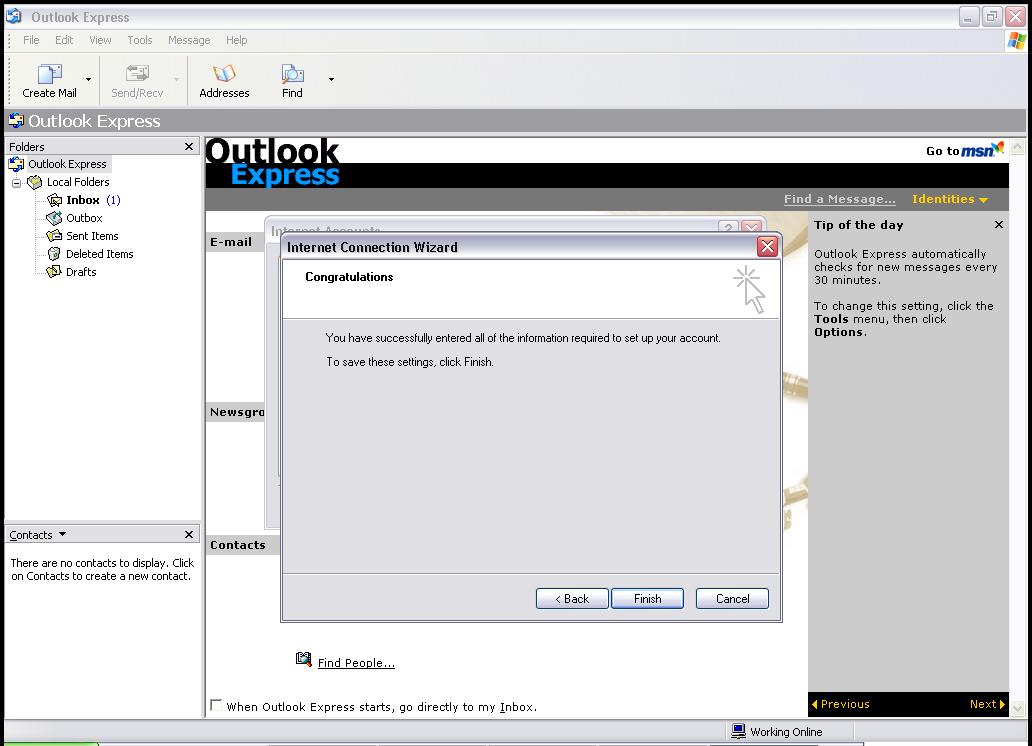Show the Next tip of the day
Viewport: 1032px width, 746px height.
pos(987,704)
